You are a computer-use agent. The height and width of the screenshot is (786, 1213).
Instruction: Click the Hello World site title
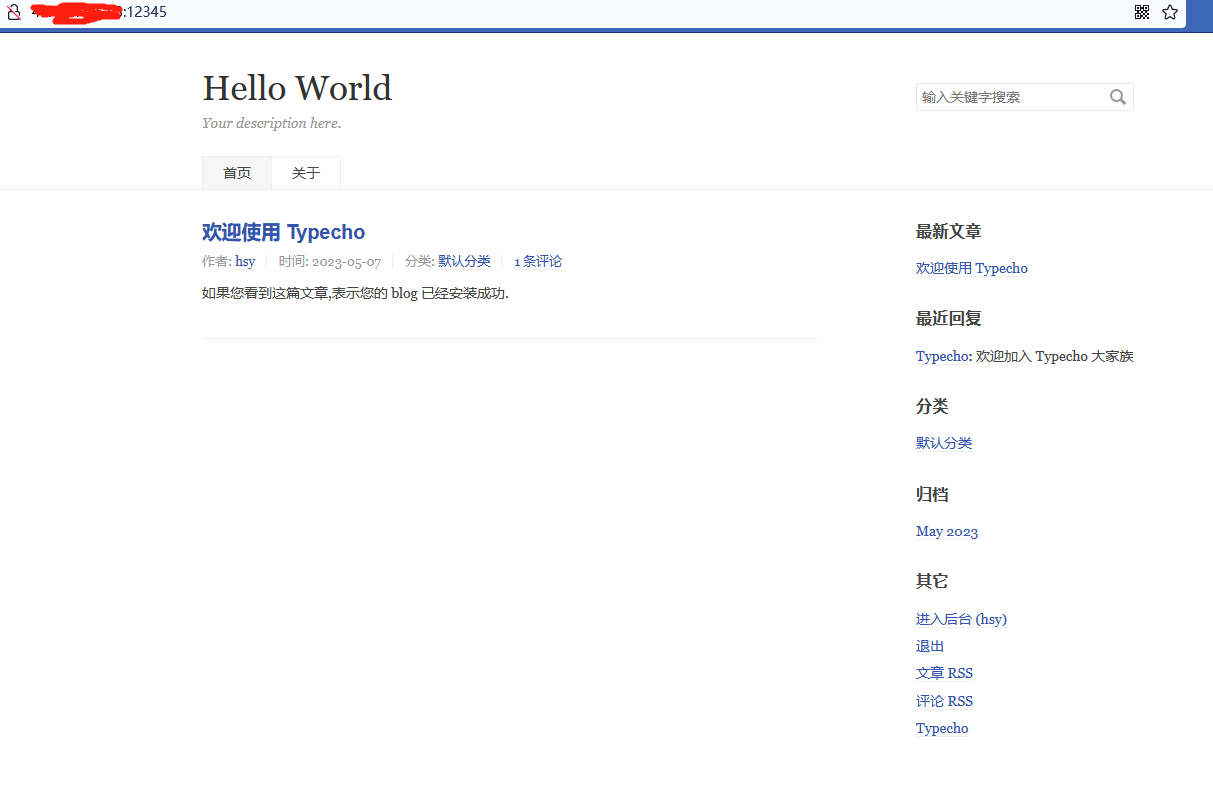[x=297, y=88]
